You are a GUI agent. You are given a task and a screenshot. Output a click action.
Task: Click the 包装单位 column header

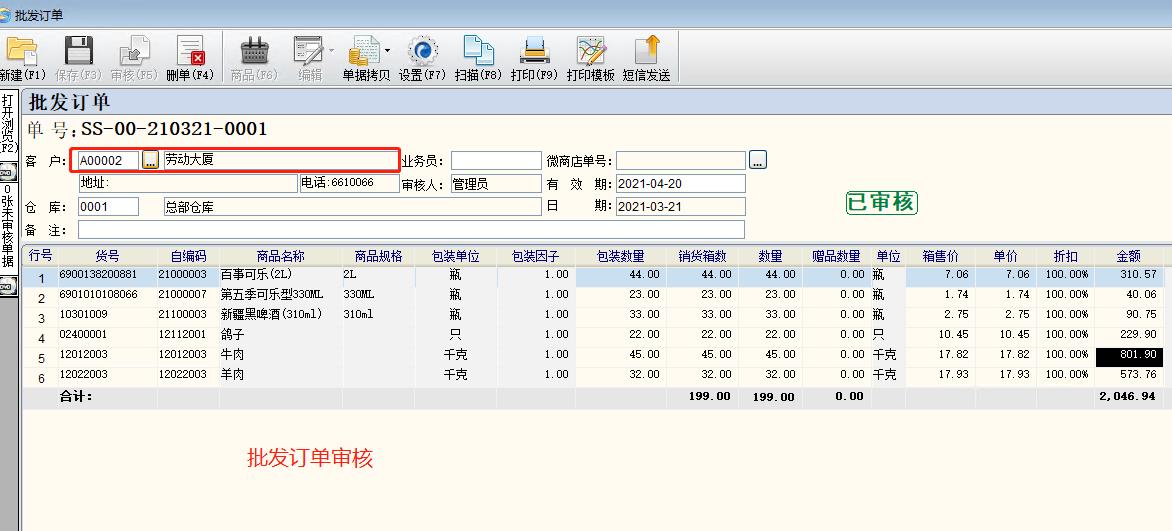[x=455, y=256]
